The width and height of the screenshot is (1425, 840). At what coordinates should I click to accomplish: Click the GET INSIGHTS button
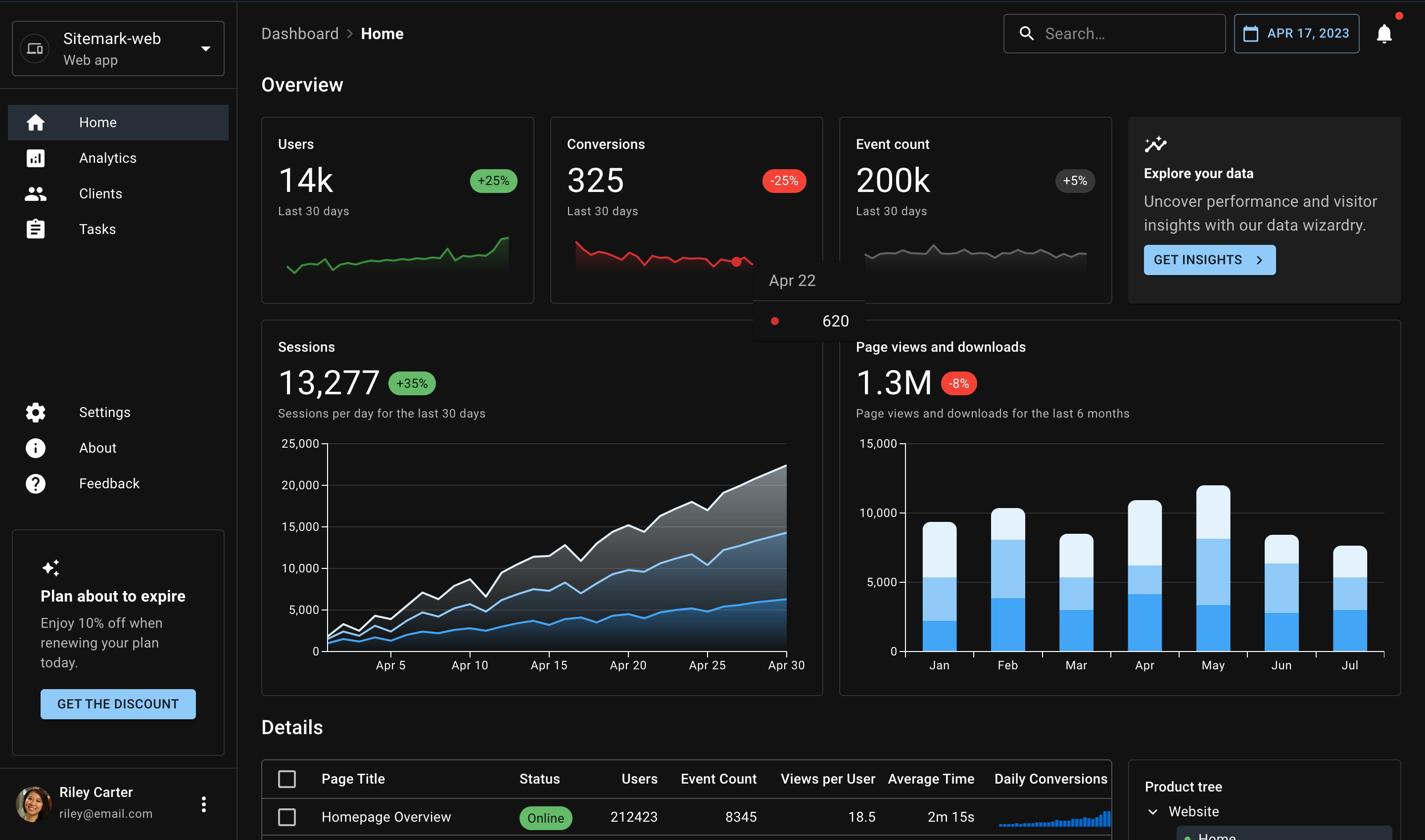pos(1209,260)
